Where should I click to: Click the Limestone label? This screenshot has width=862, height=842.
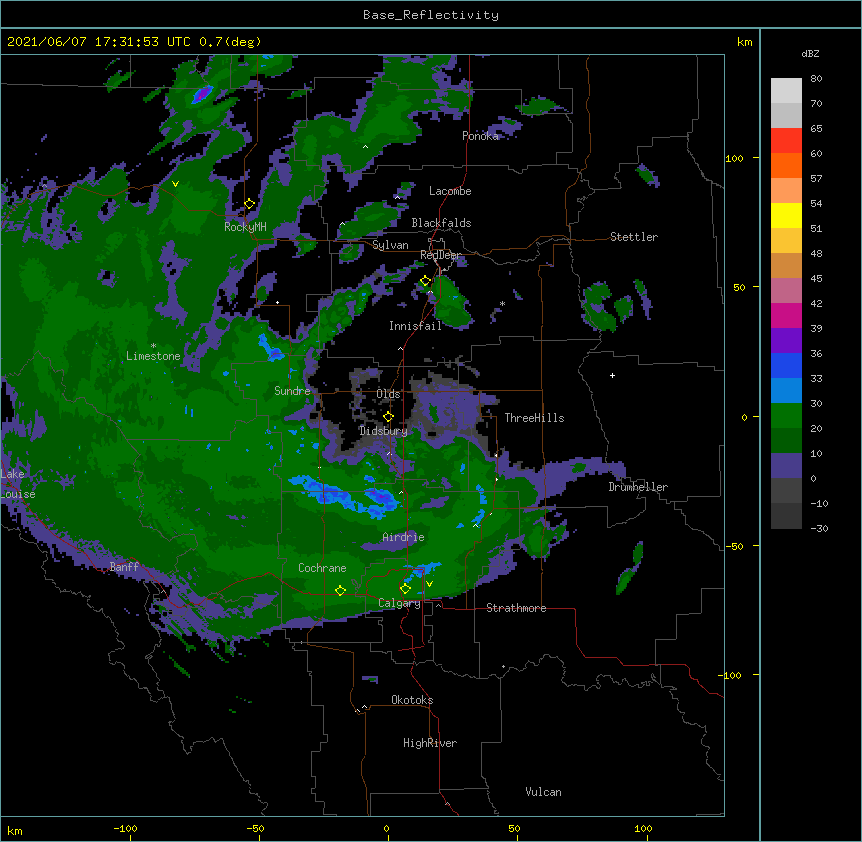tap(153, 356)
